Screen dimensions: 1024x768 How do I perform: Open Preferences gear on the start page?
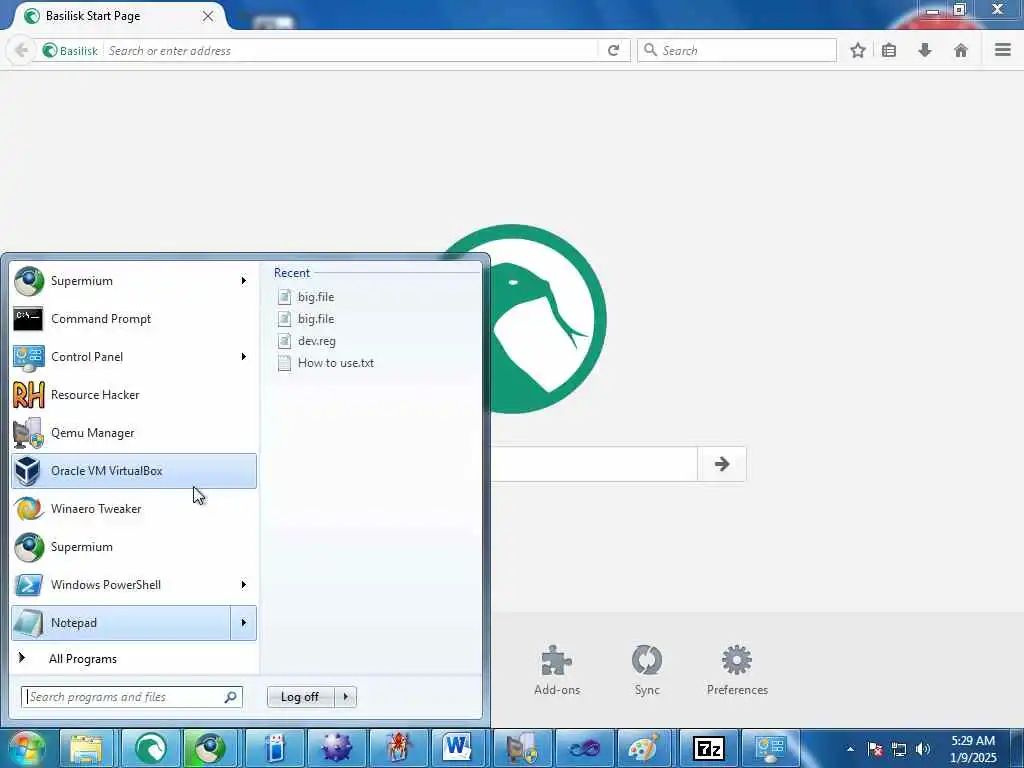point(737,669)
